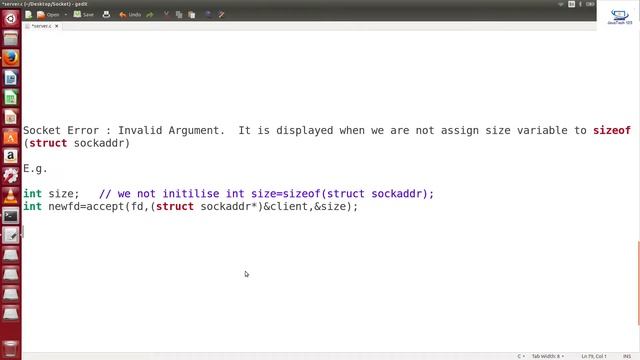The image size is (640, 360).
Task: Place cursor on 'E.g.' line
Action: (x=35, y=169)
